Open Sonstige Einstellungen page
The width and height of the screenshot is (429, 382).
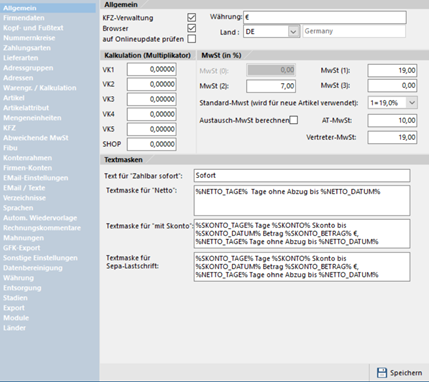pyautogui.click(x=40, y=258)
